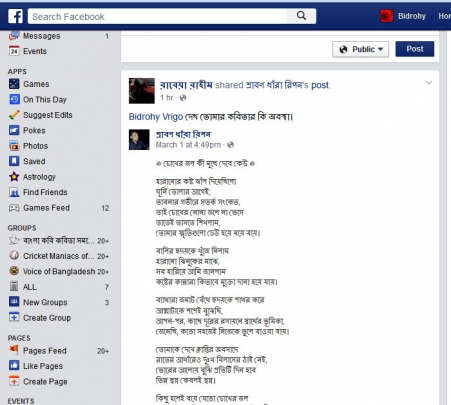Viewport: 451px width, 405px height.
Task: Open Bidrohy profile in top bar
Action: (x=412, y=16)
